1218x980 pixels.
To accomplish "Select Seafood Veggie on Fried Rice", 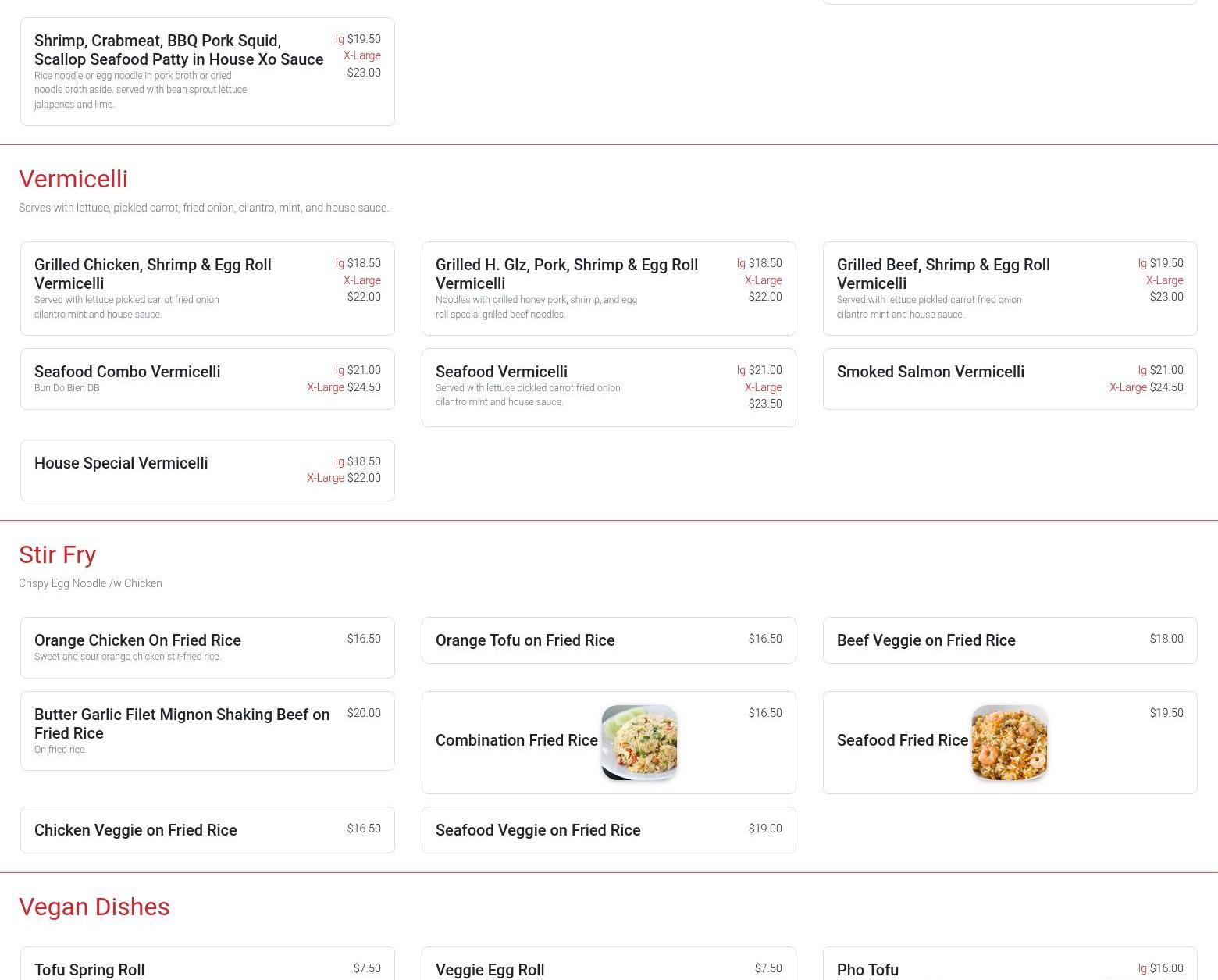I will pos(609,830).
